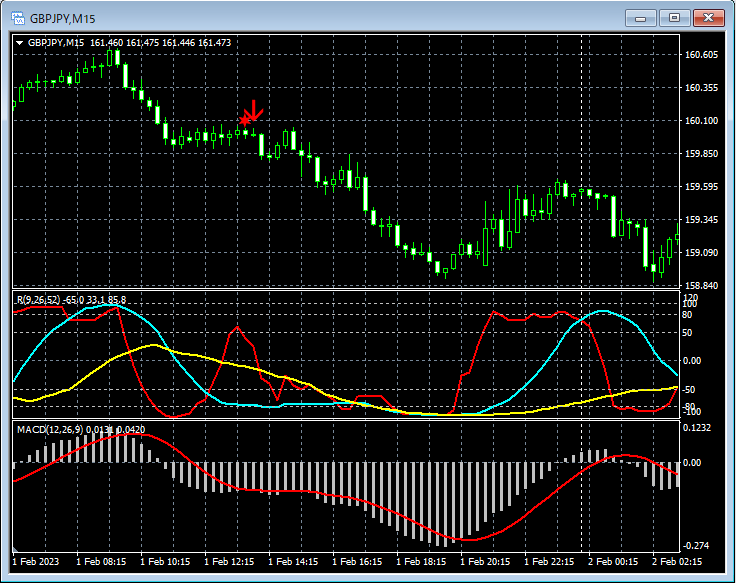Minimize the GBPJPY chart window
The image size is (737, 583).
coord(642,18)
